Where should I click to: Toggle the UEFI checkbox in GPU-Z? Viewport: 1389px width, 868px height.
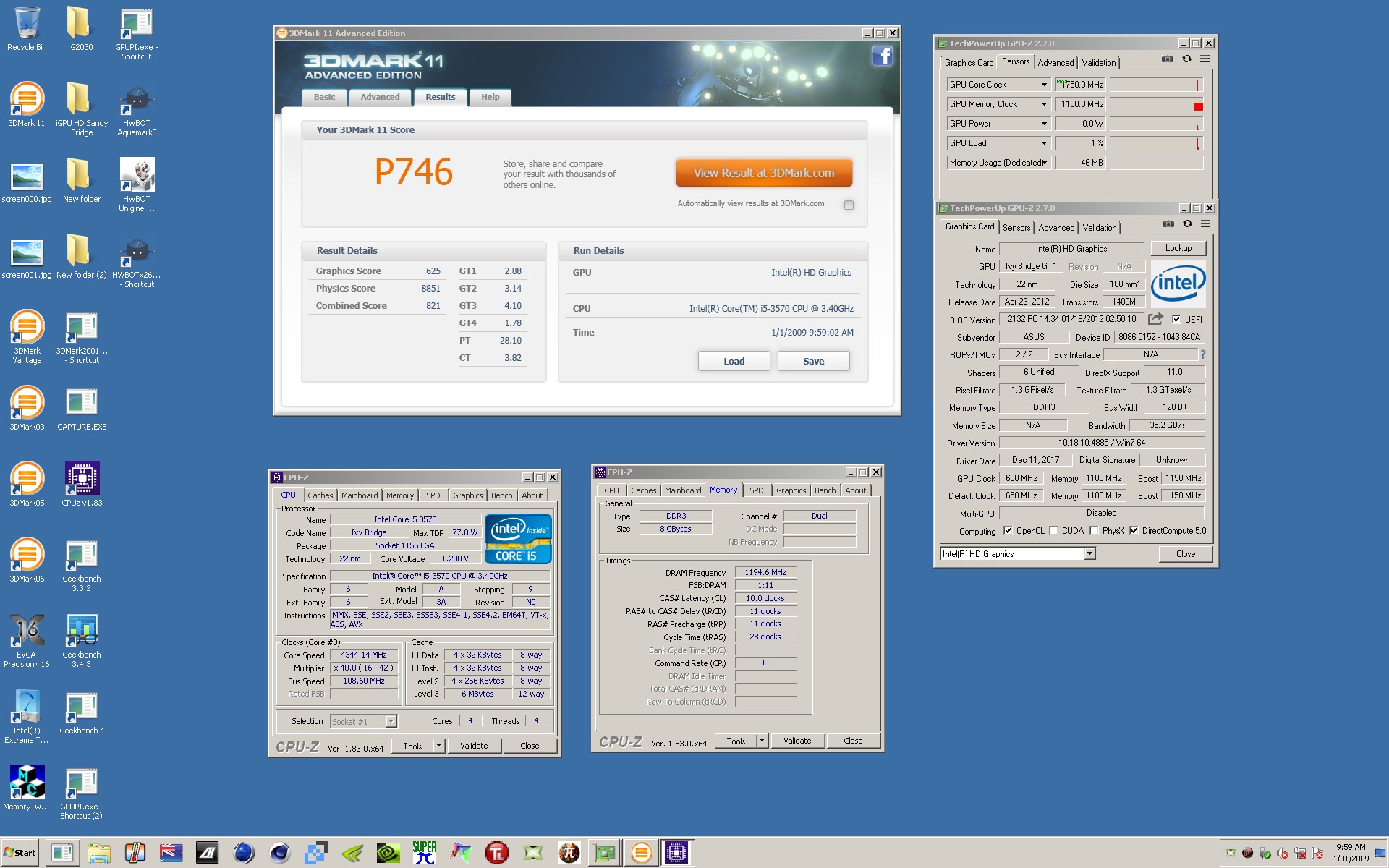point(1176,319)
